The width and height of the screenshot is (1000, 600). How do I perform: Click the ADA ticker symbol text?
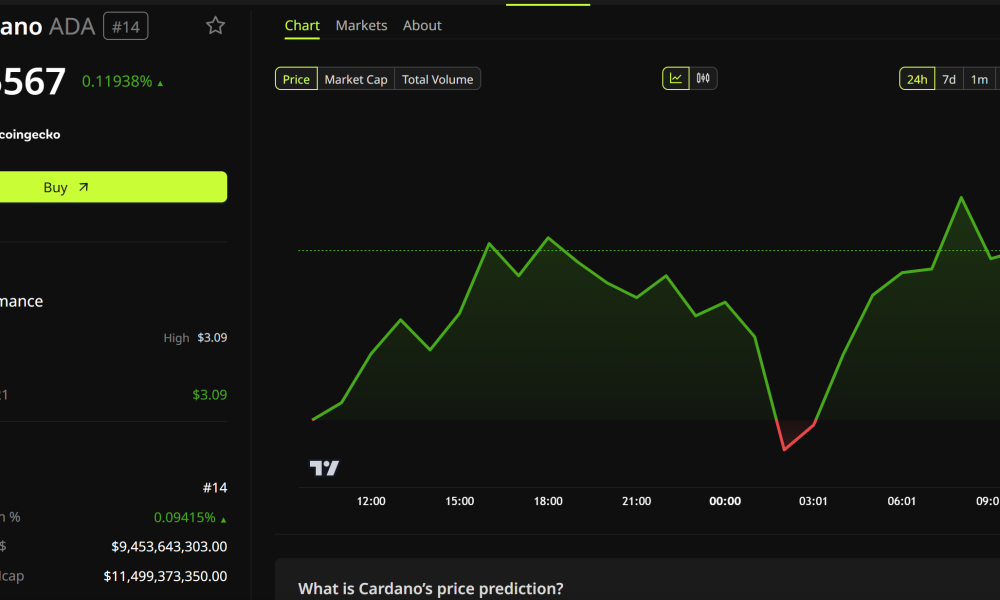[x=71, y=26]
